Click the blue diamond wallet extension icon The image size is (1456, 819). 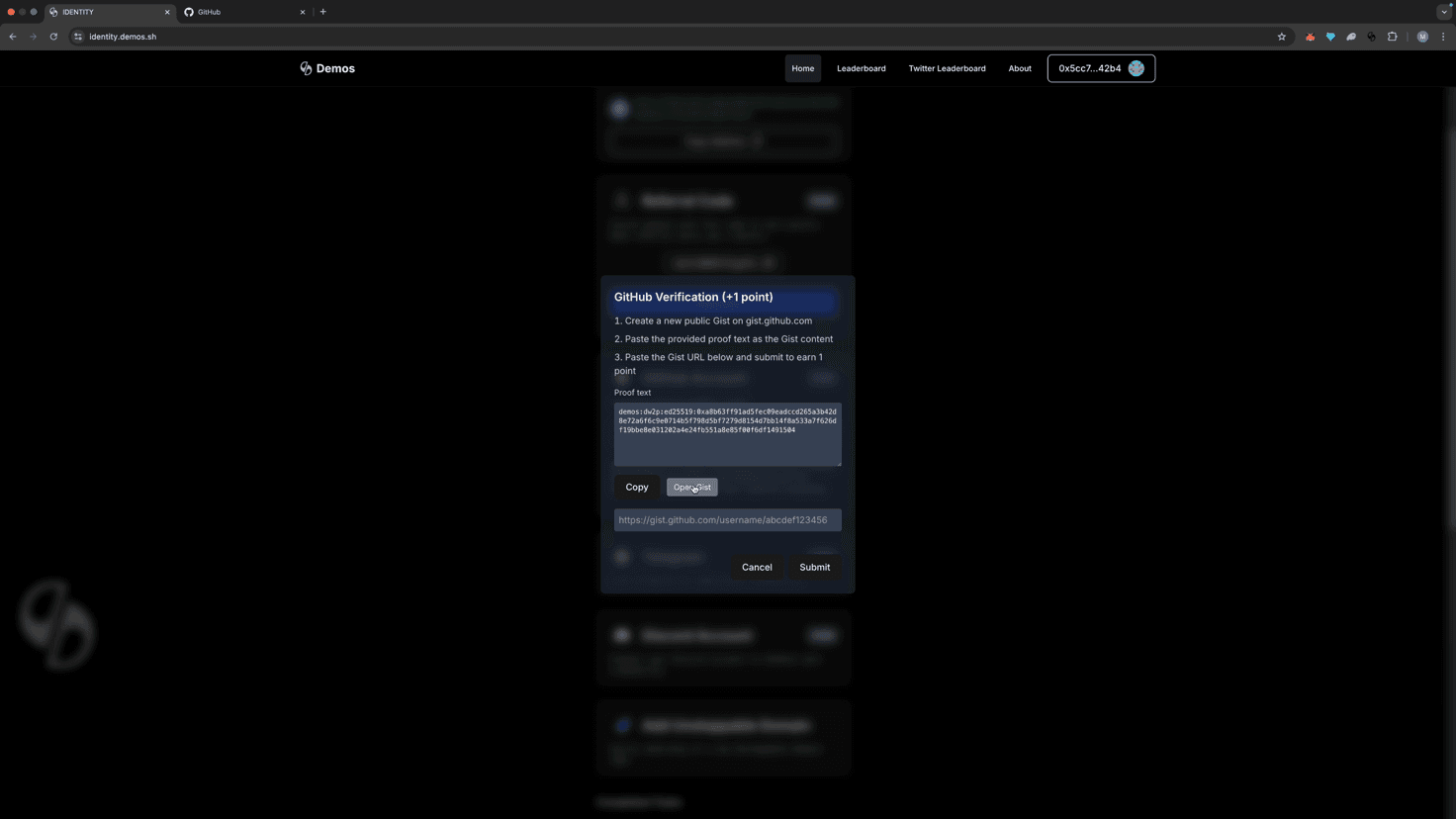pyautogui.click(x=1330, y=37)
